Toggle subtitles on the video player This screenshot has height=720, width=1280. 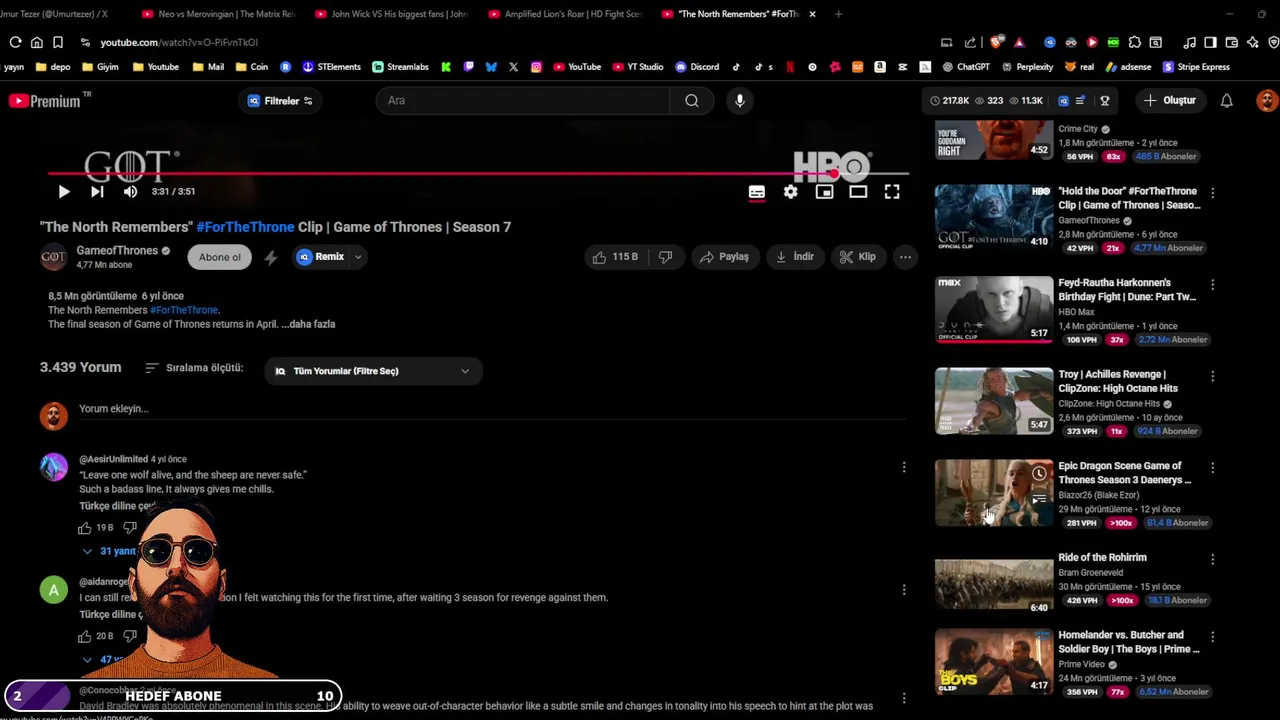coord(757,192)
